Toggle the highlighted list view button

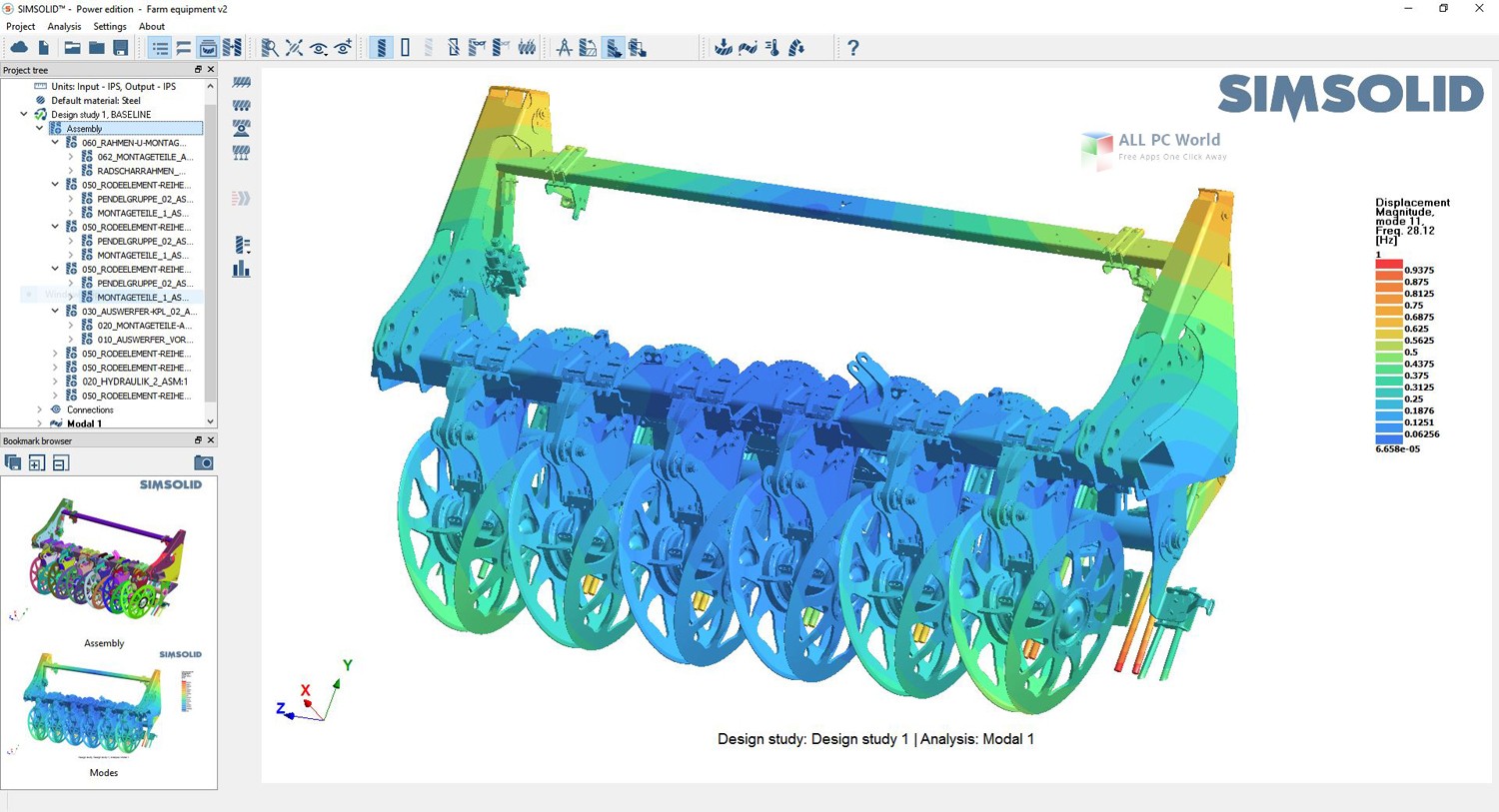159,47
